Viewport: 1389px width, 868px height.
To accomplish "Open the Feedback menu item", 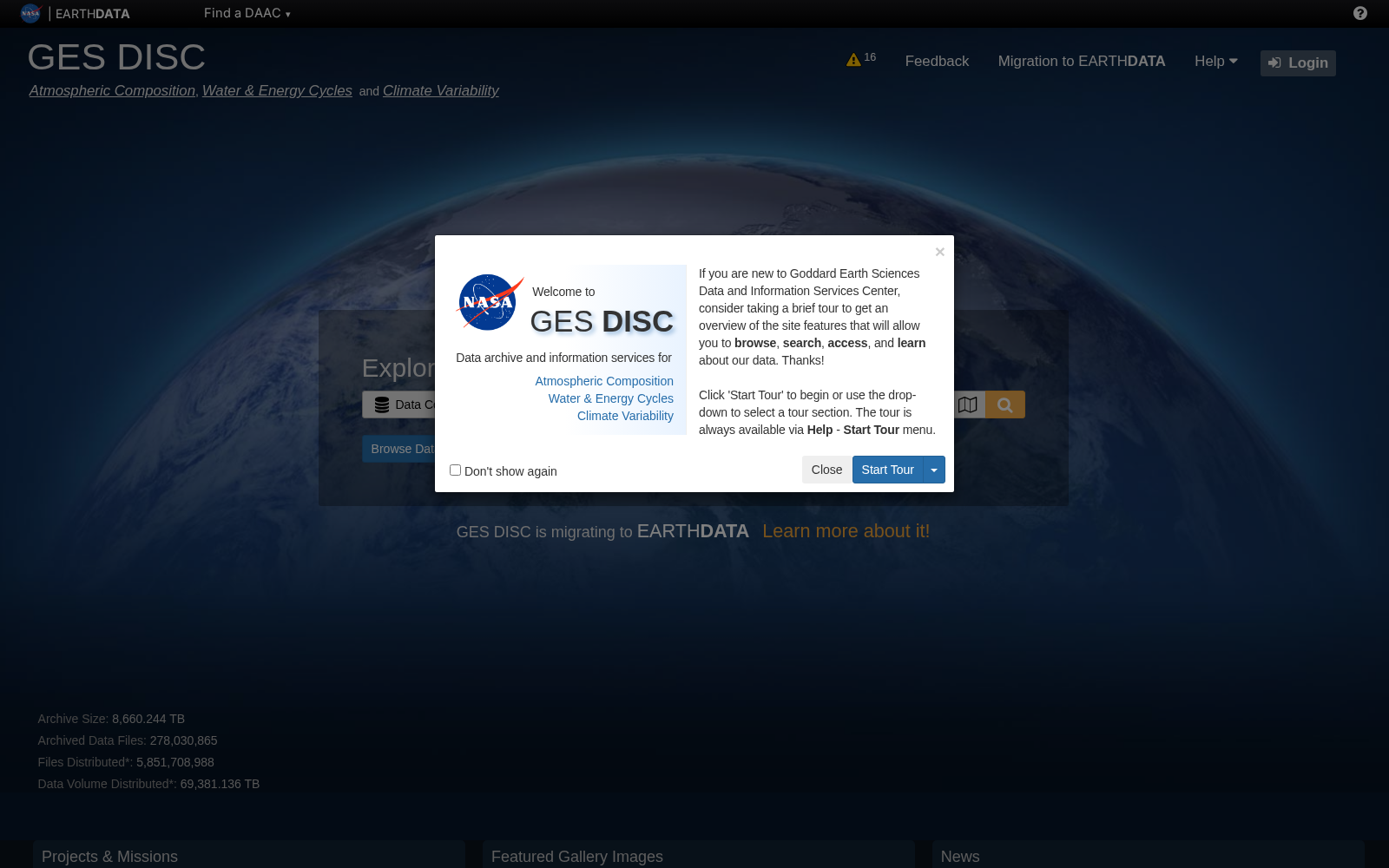I will (937, 61).
